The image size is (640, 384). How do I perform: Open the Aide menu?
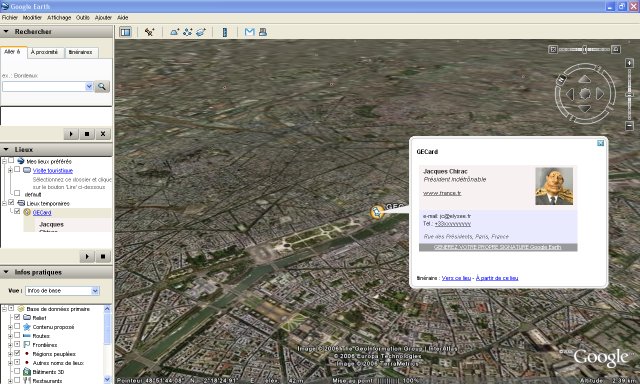122,18
